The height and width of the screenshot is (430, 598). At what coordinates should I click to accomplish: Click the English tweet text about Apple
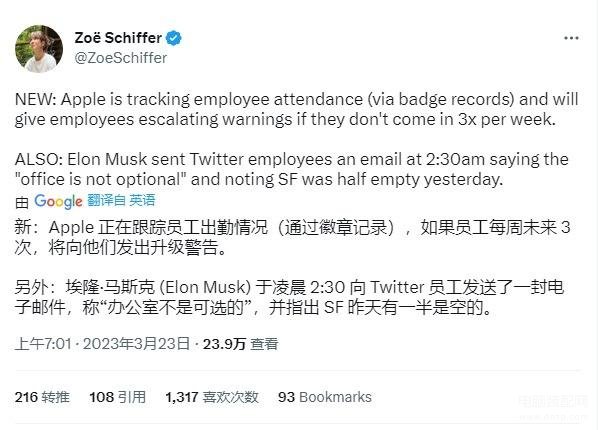pyautogui.click(x=297, y=109)
